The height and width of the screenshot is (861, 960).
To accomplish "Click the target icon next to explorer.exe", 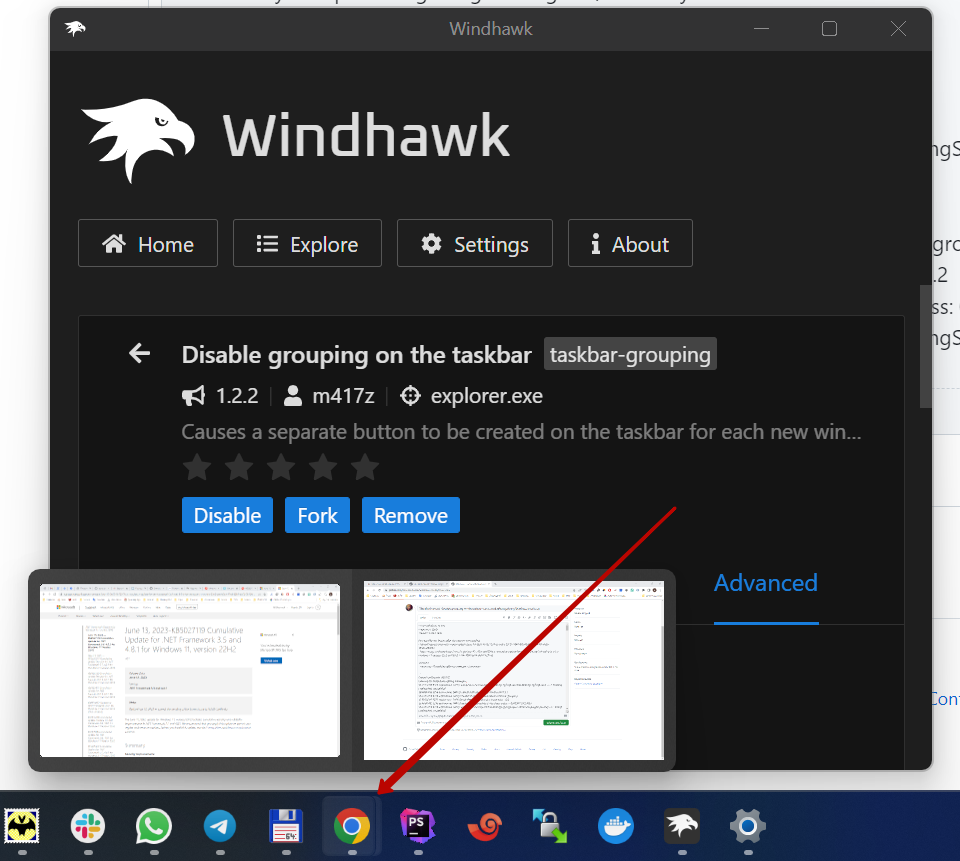I will pos(410,395).
